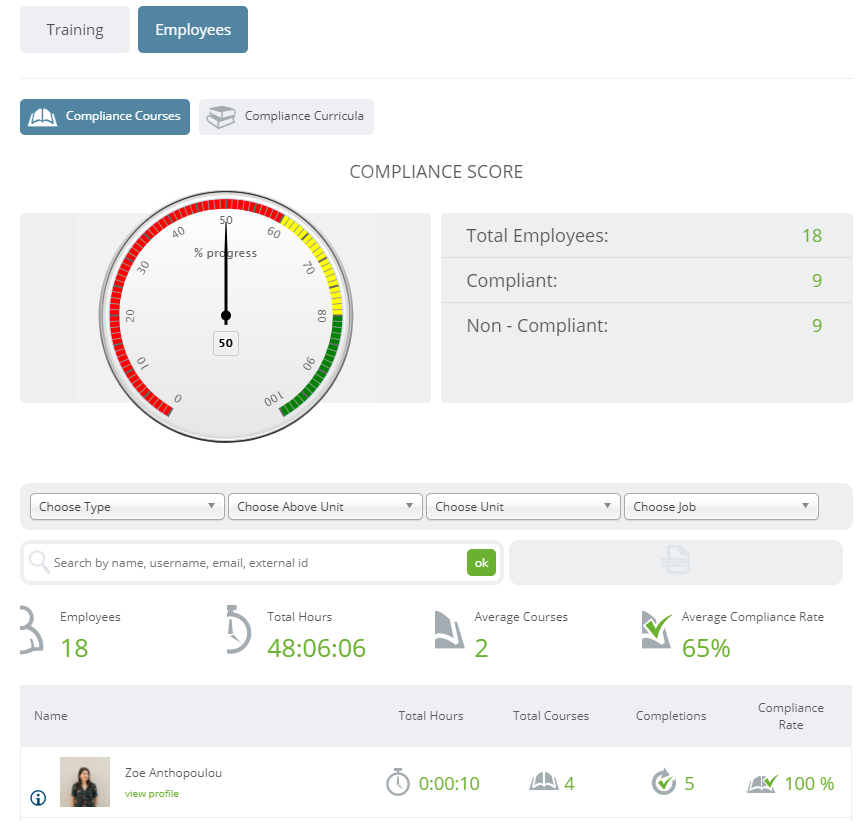The width and height of the screenshot is (866, 821).
Task: Expand the Choose Type dropdown
Action: [x=127, y=507]
